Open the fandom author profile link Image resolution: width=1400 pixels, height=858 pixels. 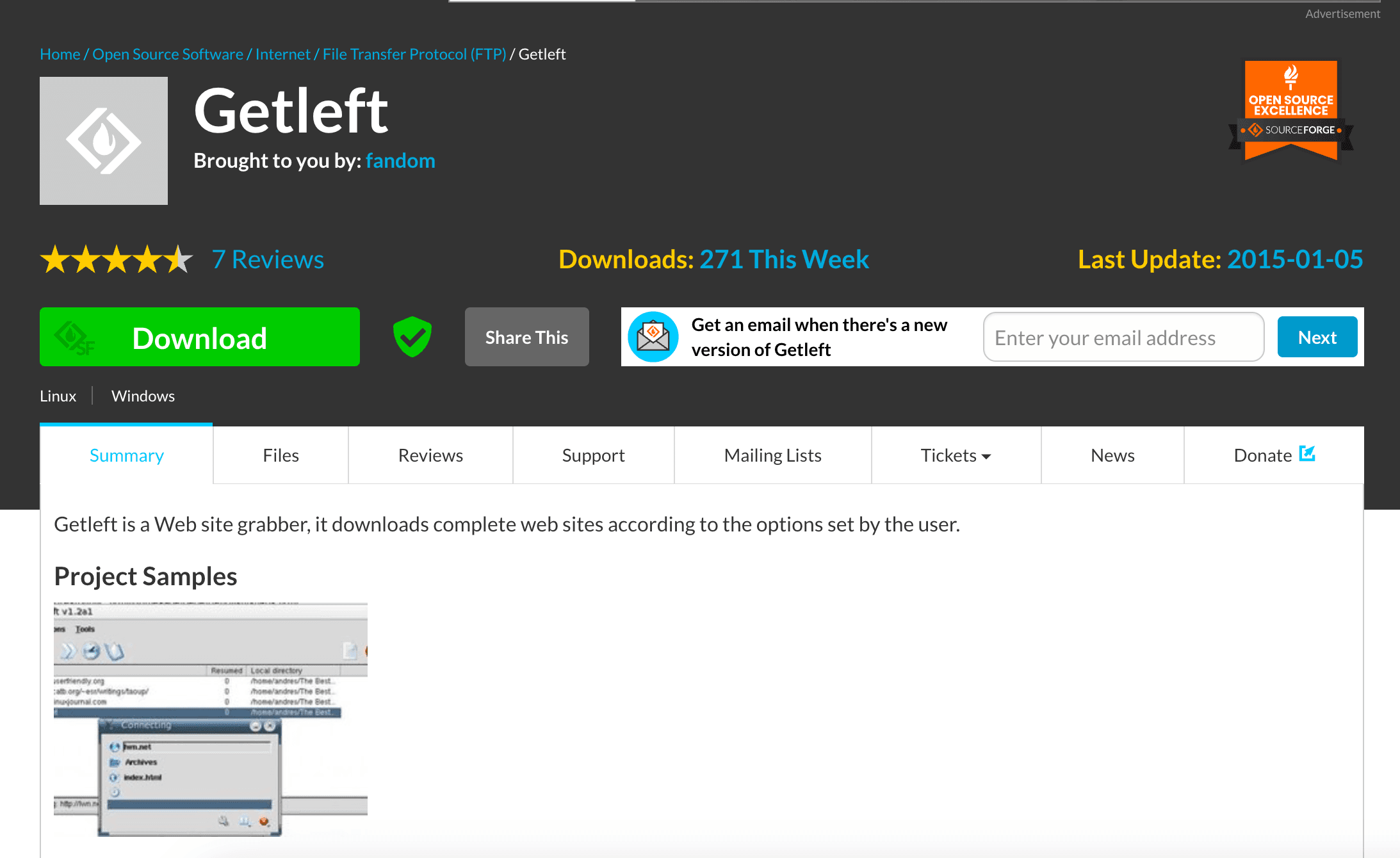point(400,161)
